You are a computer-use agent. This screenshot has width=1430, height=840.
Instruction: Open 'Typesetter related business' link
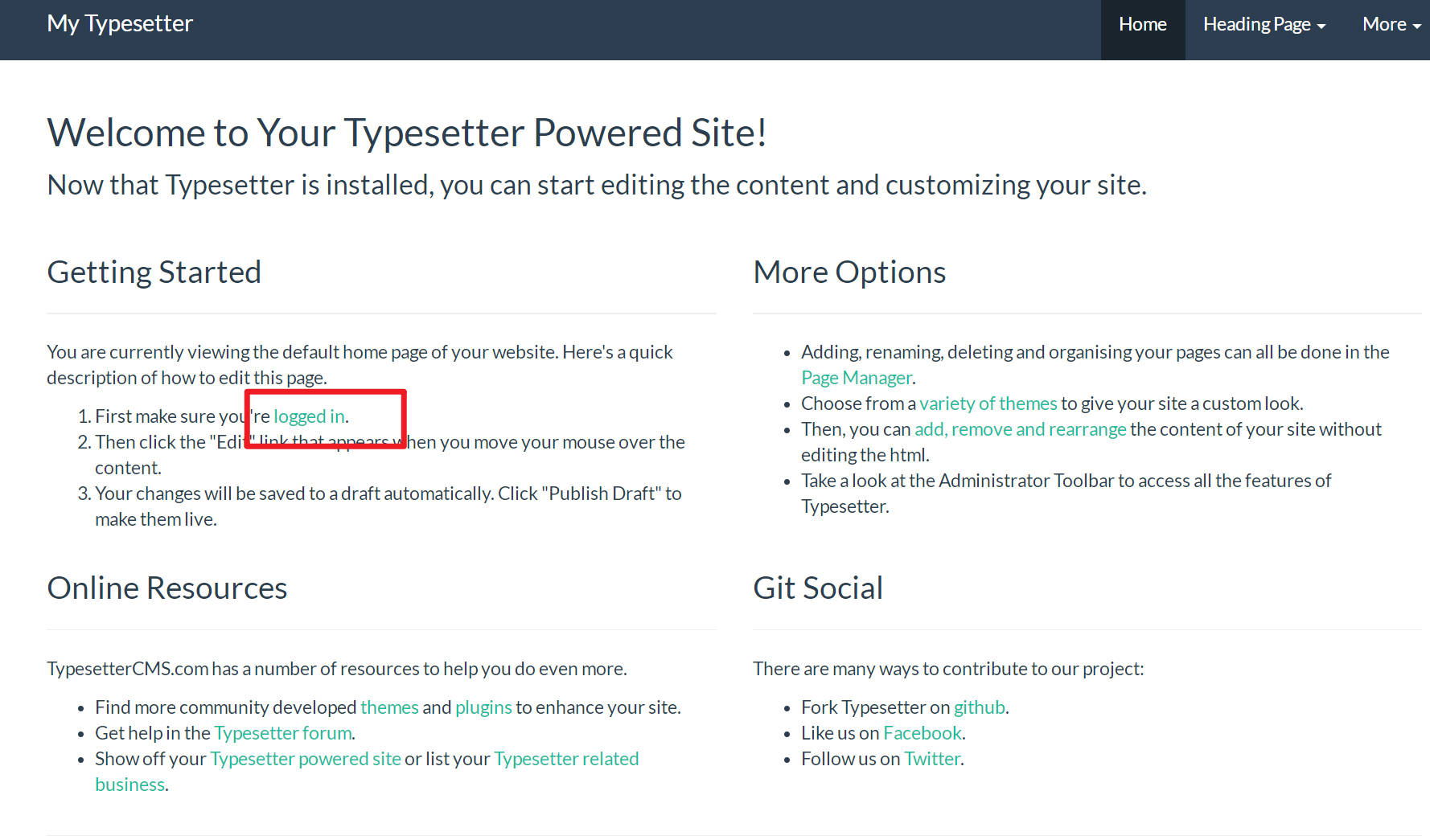tap(367, 772)
